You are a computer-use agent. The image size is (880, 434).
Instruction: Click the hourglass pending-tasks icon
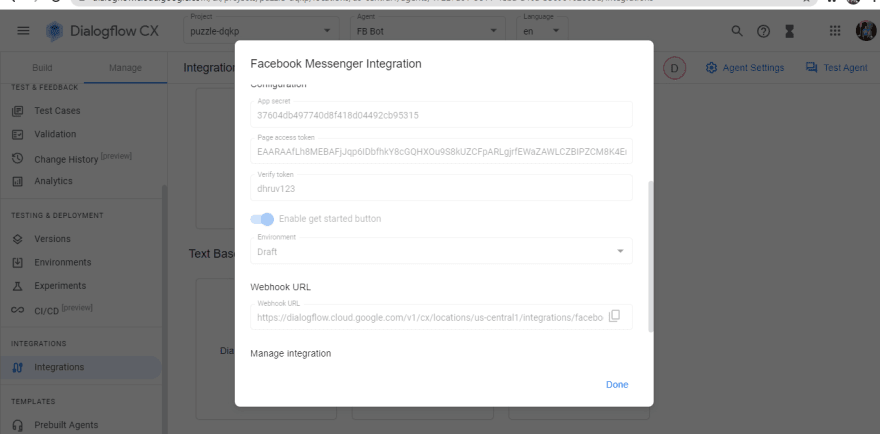pyautogui.click(x=790, y=31)
